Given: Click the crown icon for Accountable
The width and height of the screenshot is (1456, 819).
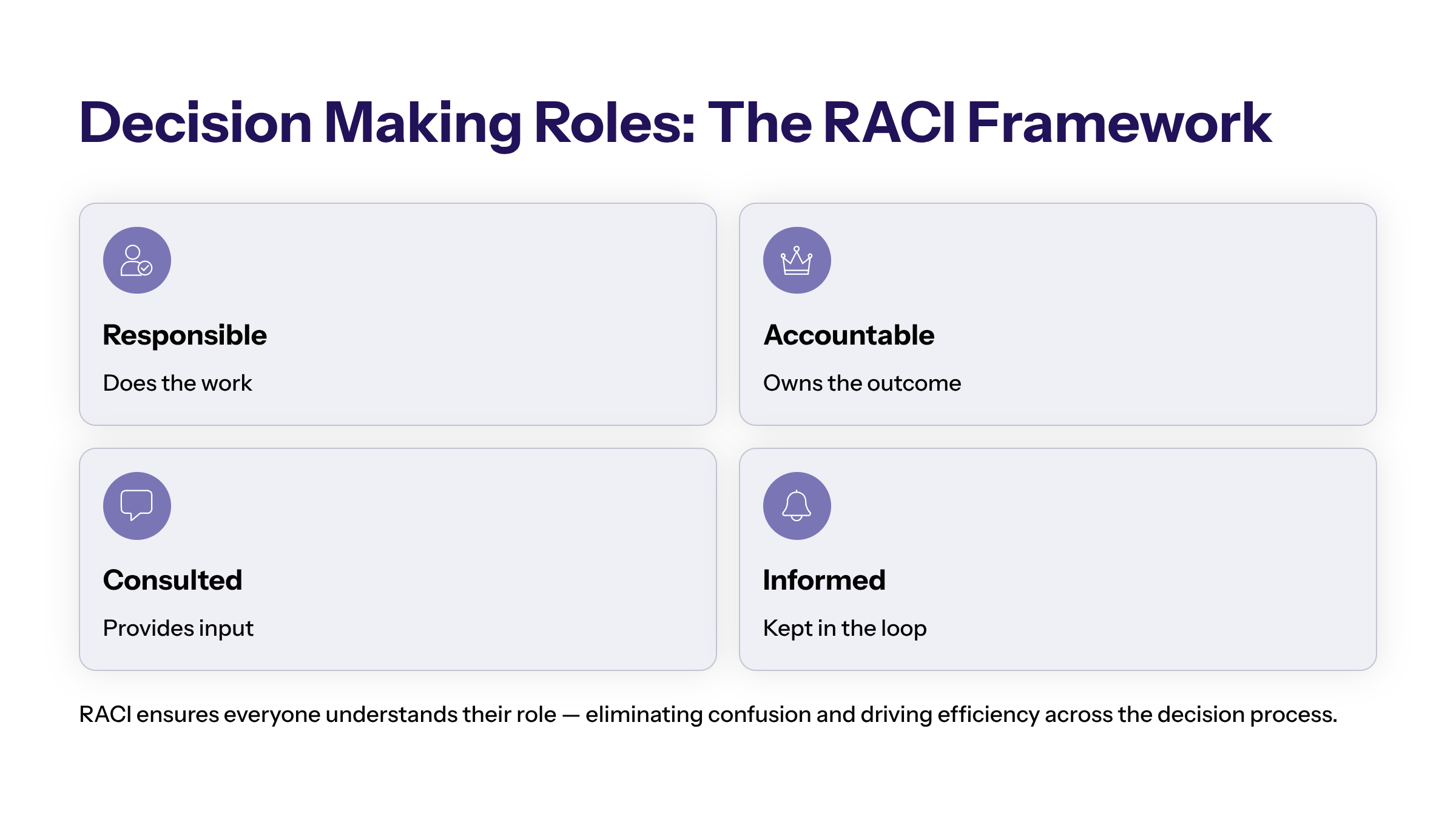Looking at the screenshot, I should coord(797,260).
